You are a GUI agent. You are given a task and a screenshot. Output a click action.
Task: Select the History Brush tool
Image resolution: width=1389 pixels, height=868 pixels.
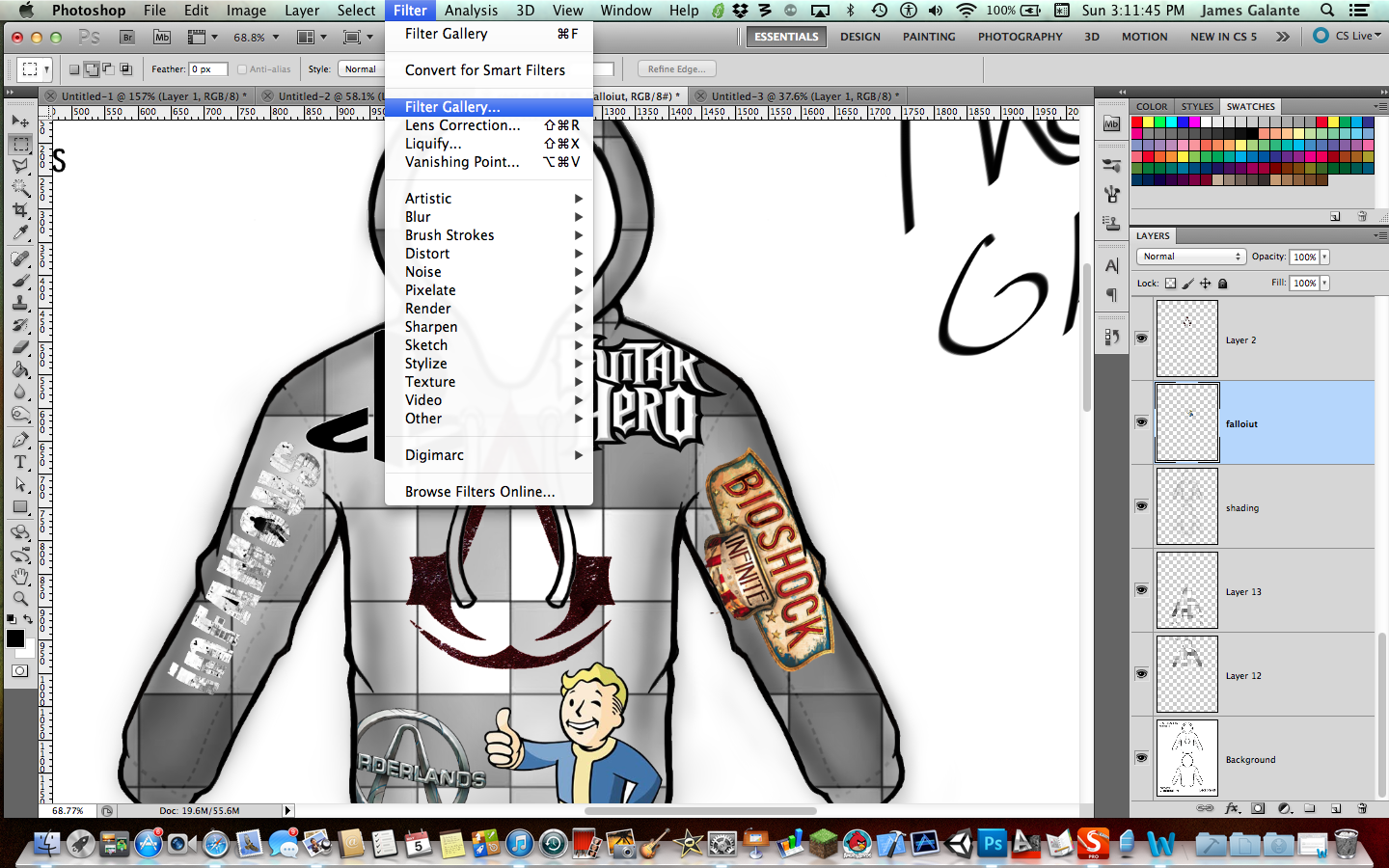20,325
